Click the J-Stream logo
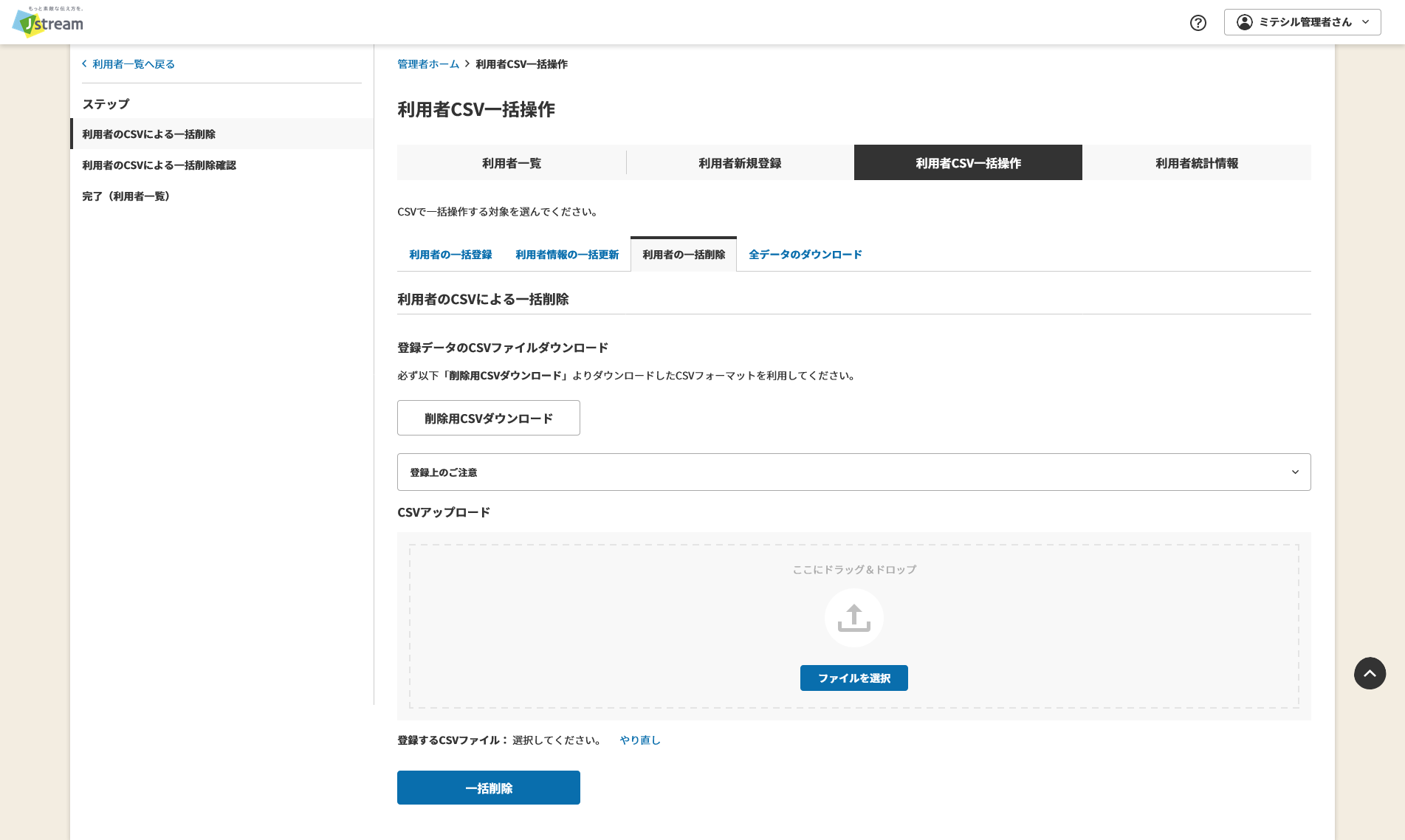 46,22
